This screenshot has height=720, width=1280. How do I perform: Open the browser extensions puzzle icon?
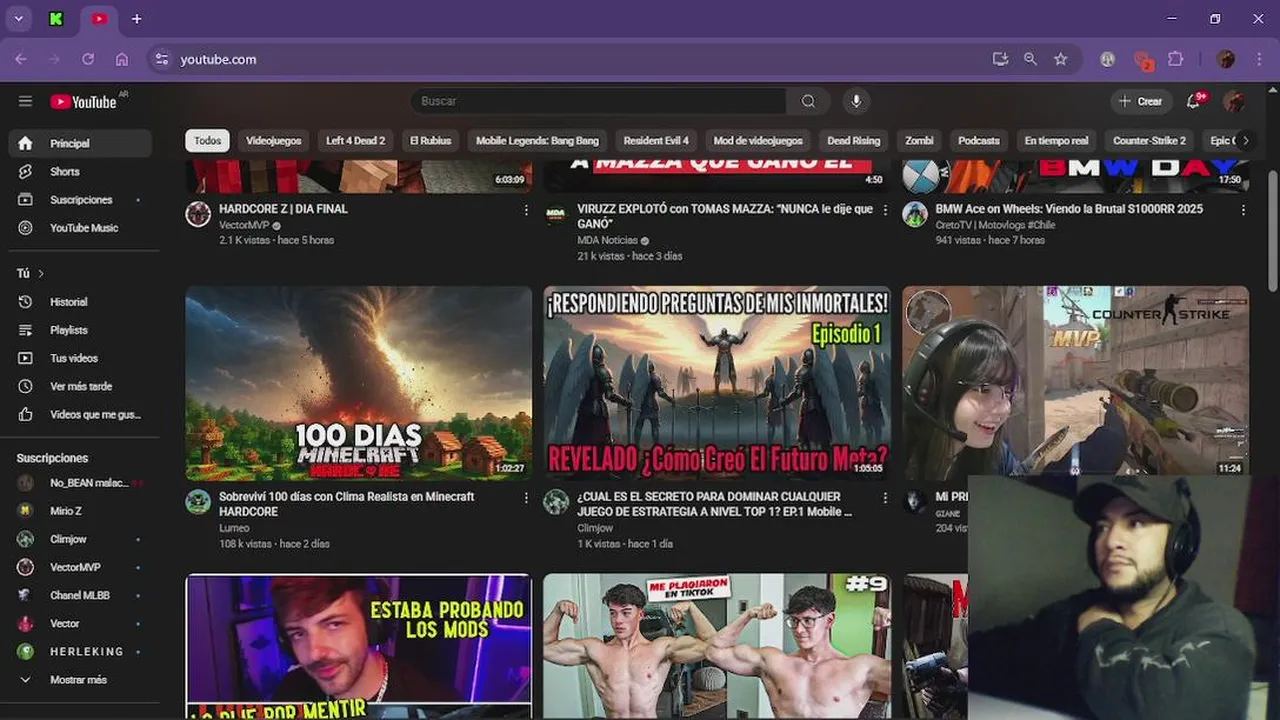1176,59
